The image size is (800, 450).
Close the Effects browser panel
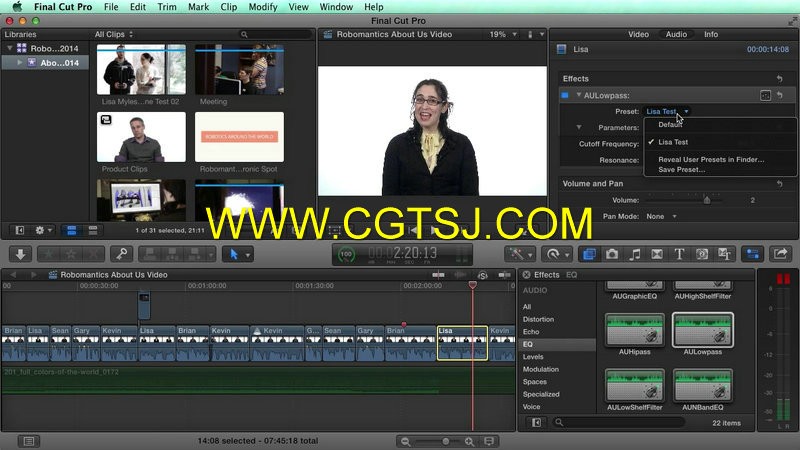(x=527, y=275)
